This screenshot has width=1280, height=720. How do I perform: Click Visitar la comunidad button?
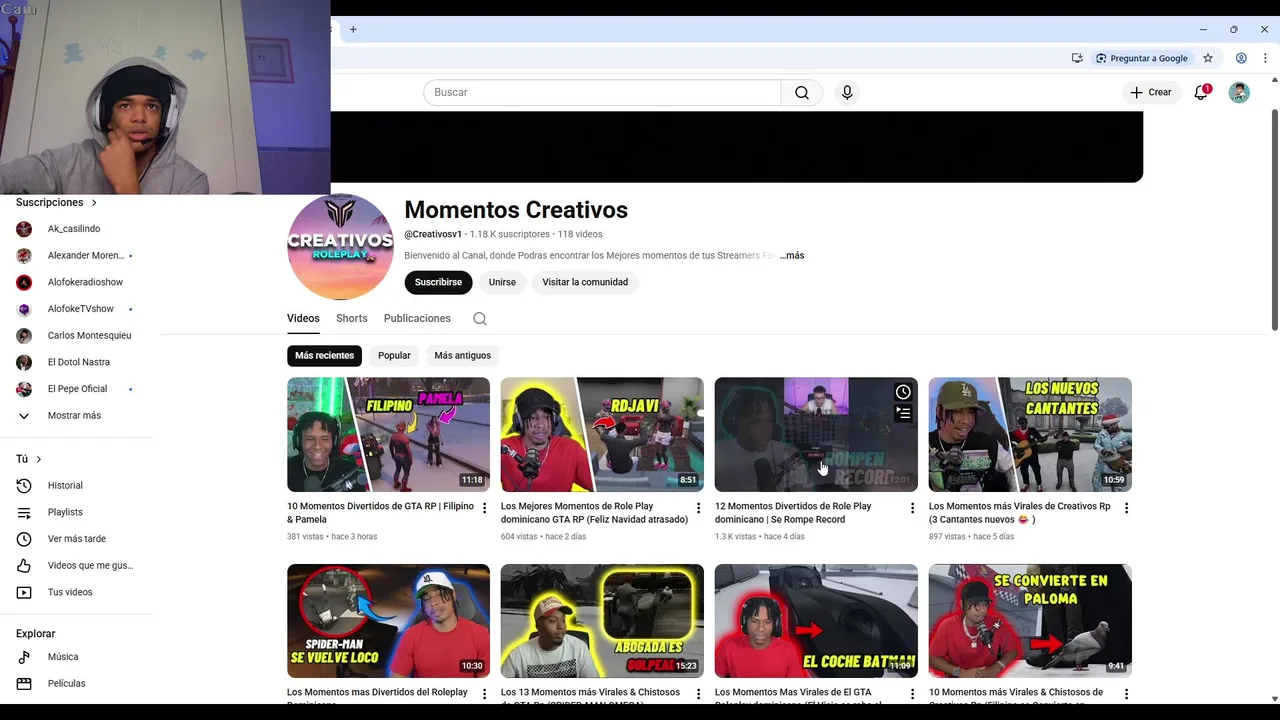coord(585,282)
